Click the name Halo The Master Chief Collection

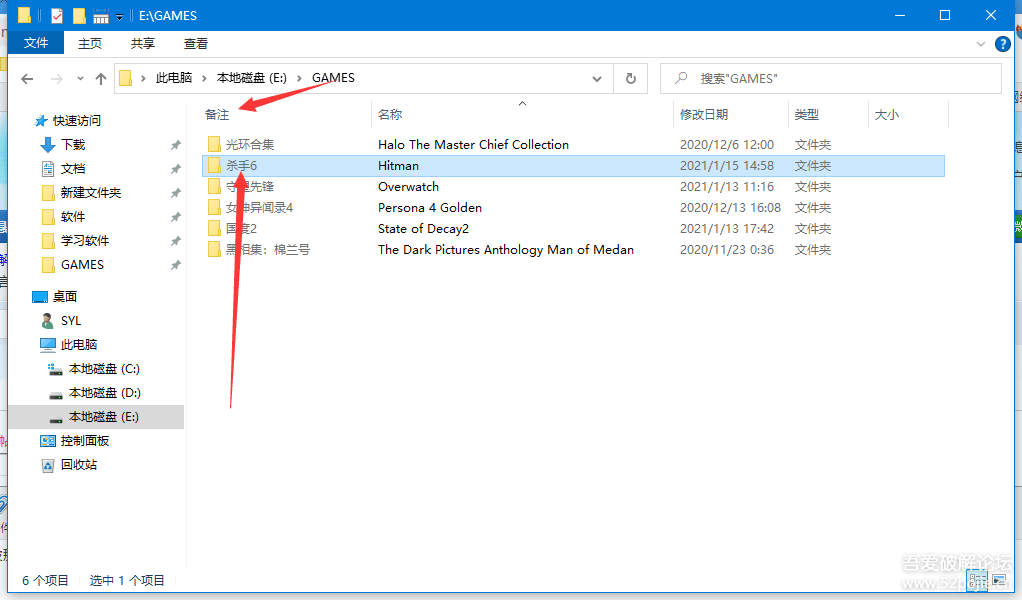click(x=473, y=145)
